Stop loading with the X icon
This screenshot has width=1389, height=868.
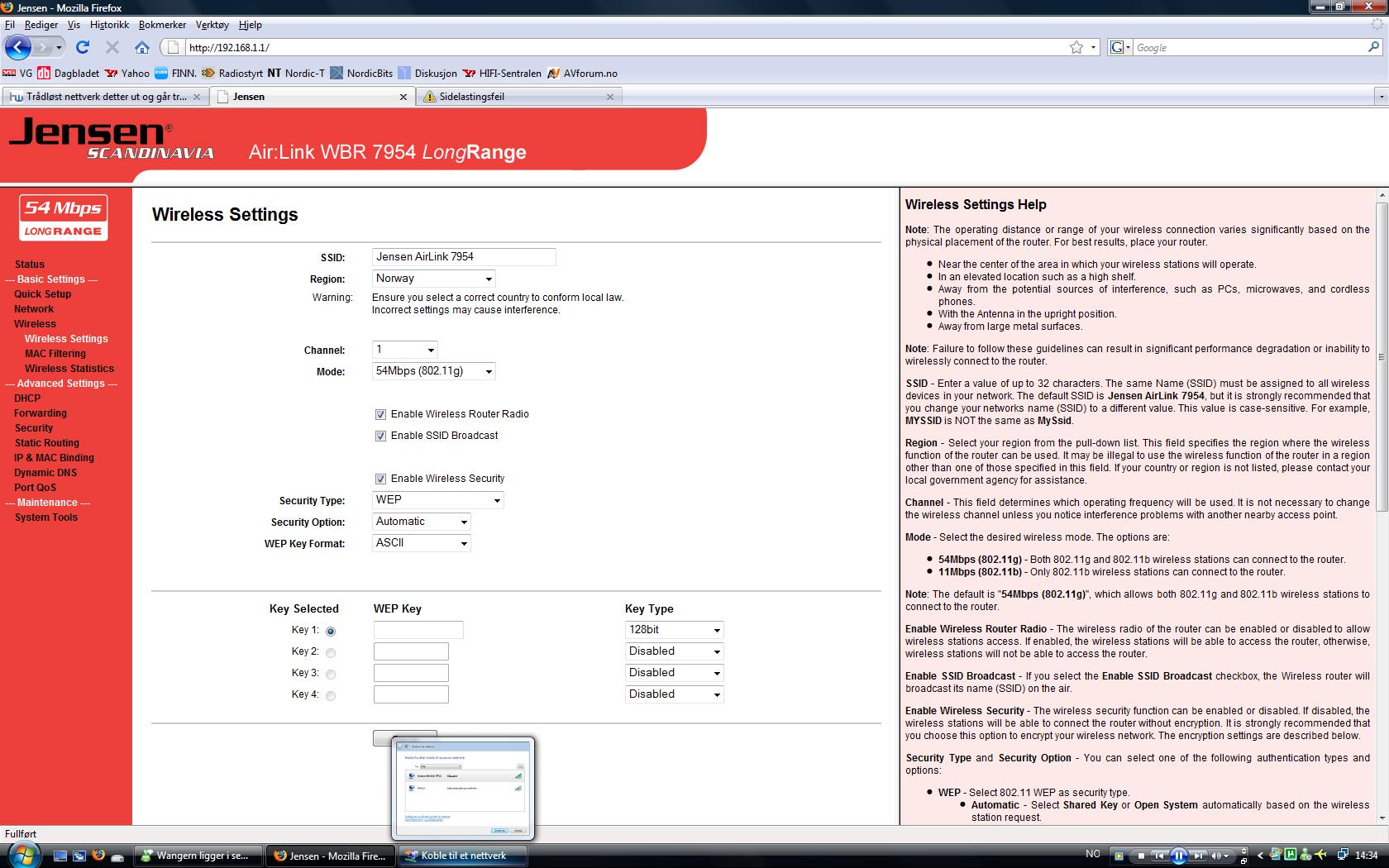[112, 47]
